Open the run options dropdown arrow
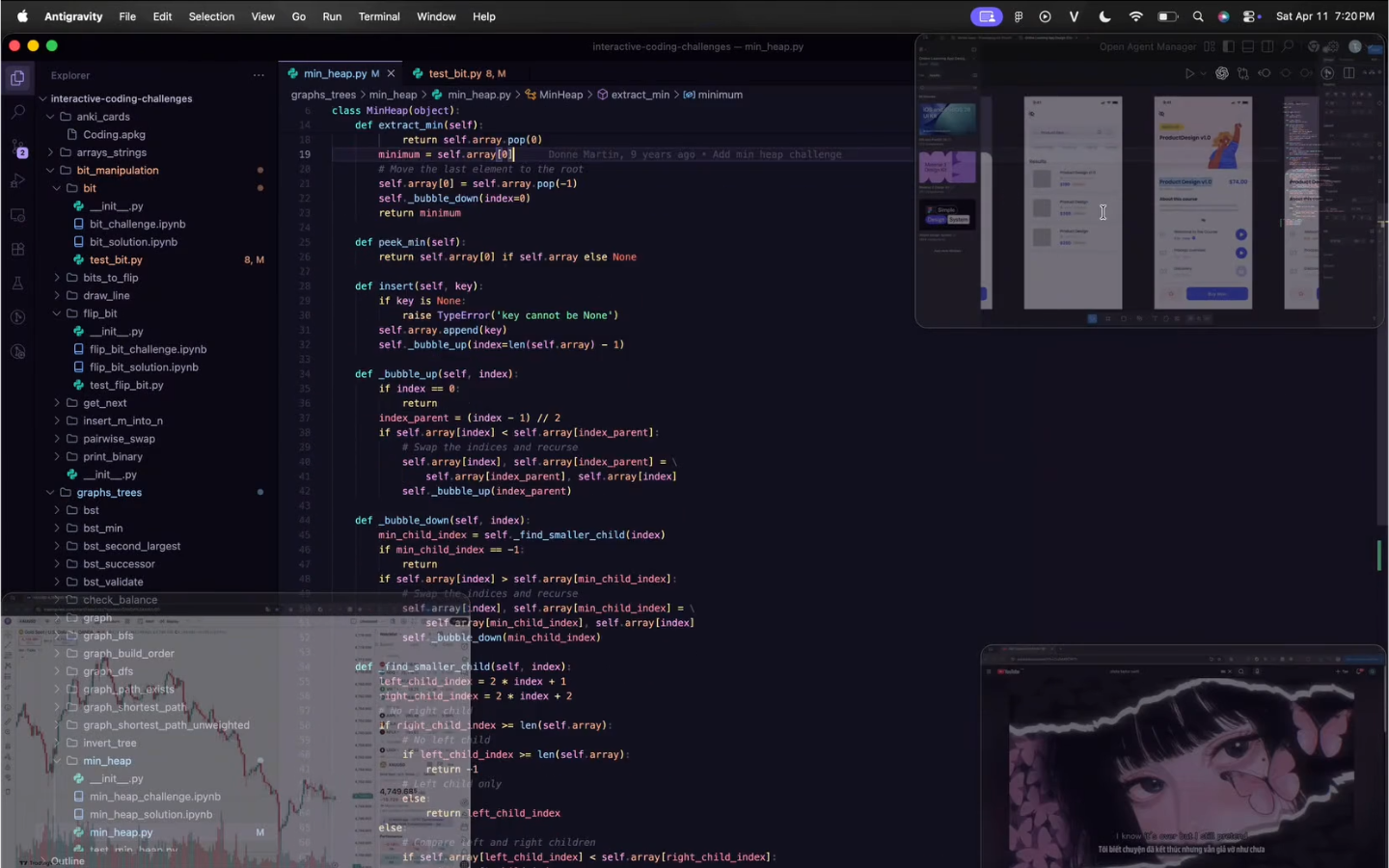 pyautogui.click(x=1203, y=73)
